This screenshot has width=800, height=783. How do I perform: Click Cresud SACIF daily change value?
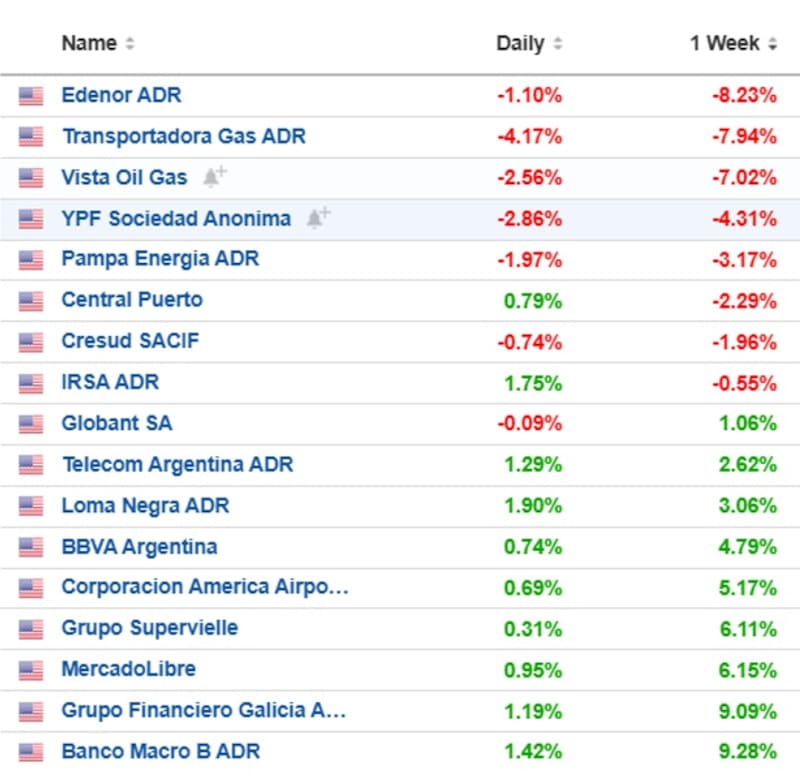point(530,341)
